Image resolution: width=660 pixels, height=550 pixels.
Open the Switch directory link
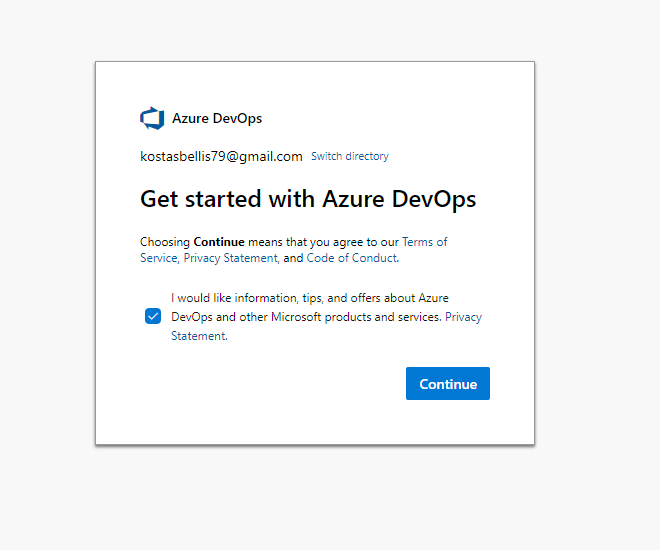tap(350, 156)
